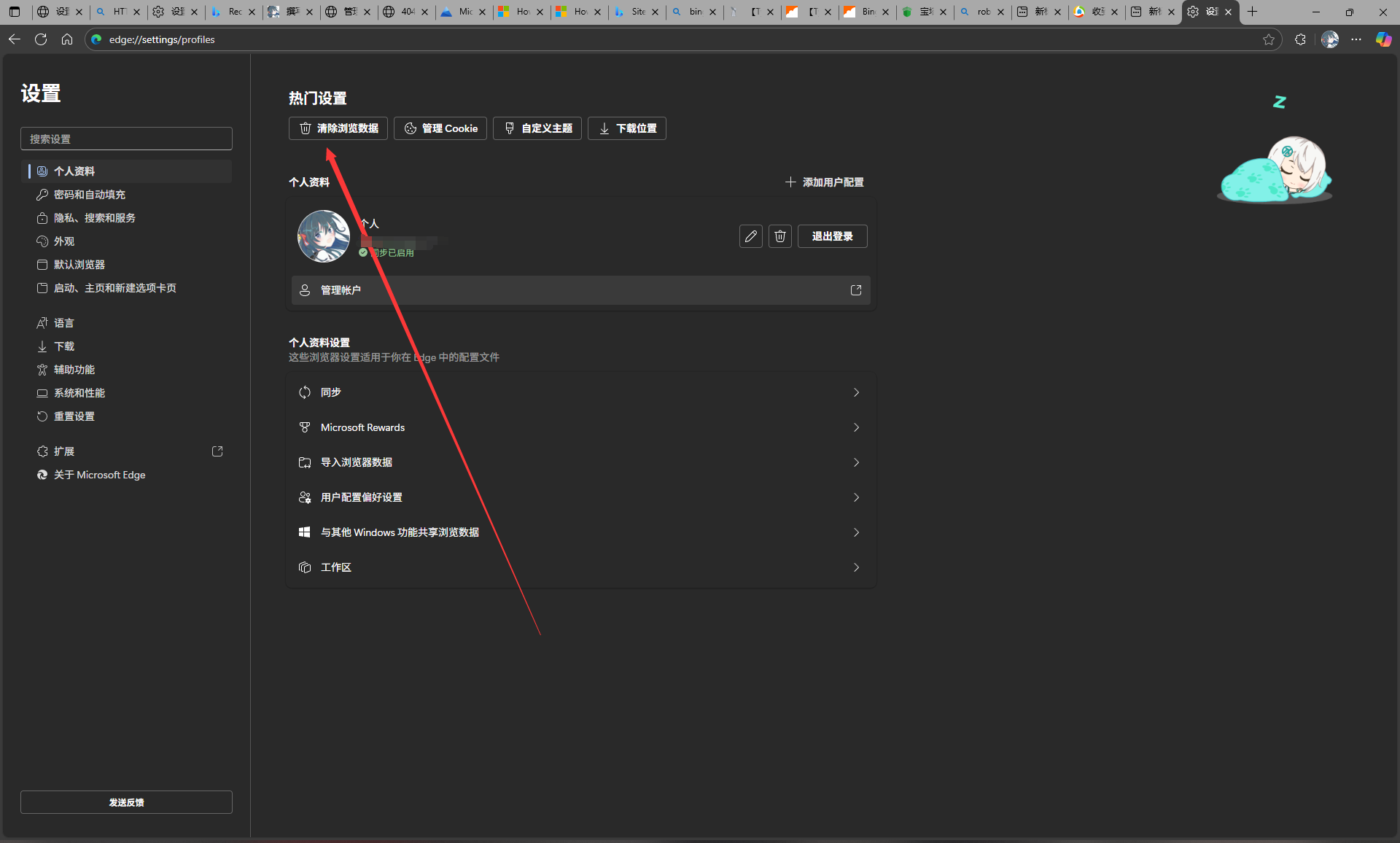The image size is (1400, 843).
Task: Focus the 搜索设置 search box
Action: [126, 139]
